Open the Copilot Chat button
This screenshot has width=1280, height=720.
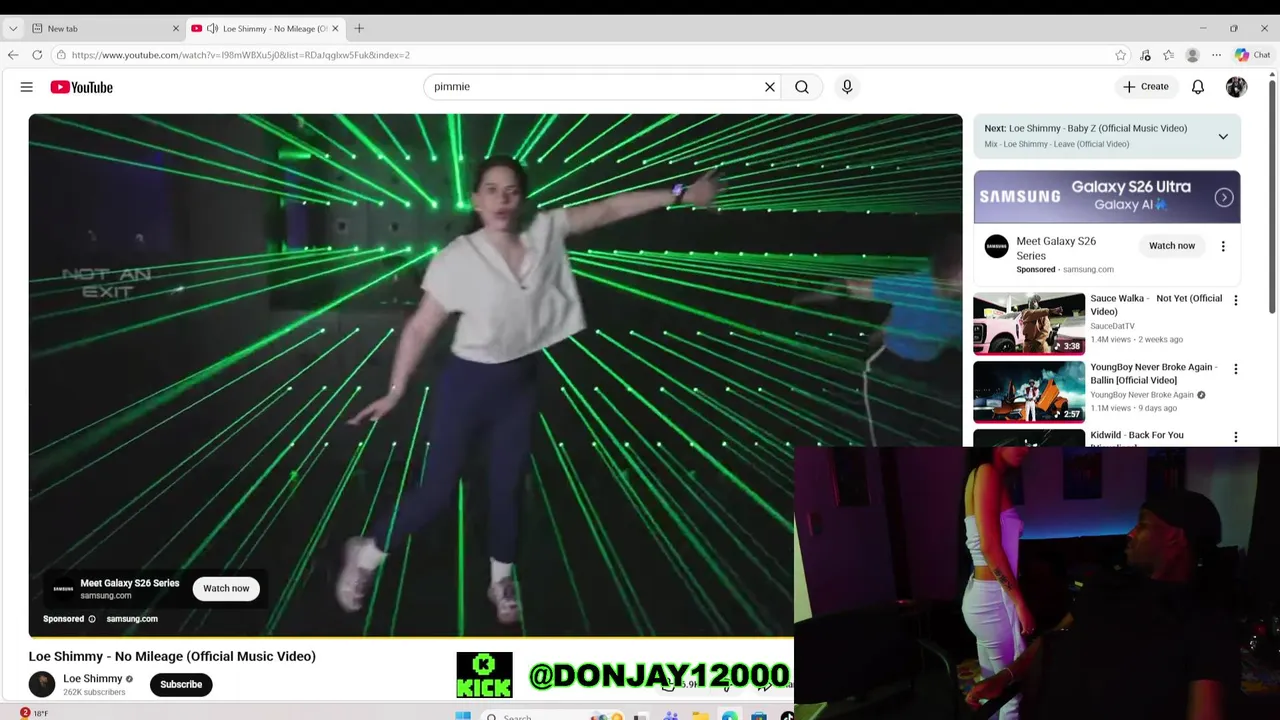(x=1252, y=55)
